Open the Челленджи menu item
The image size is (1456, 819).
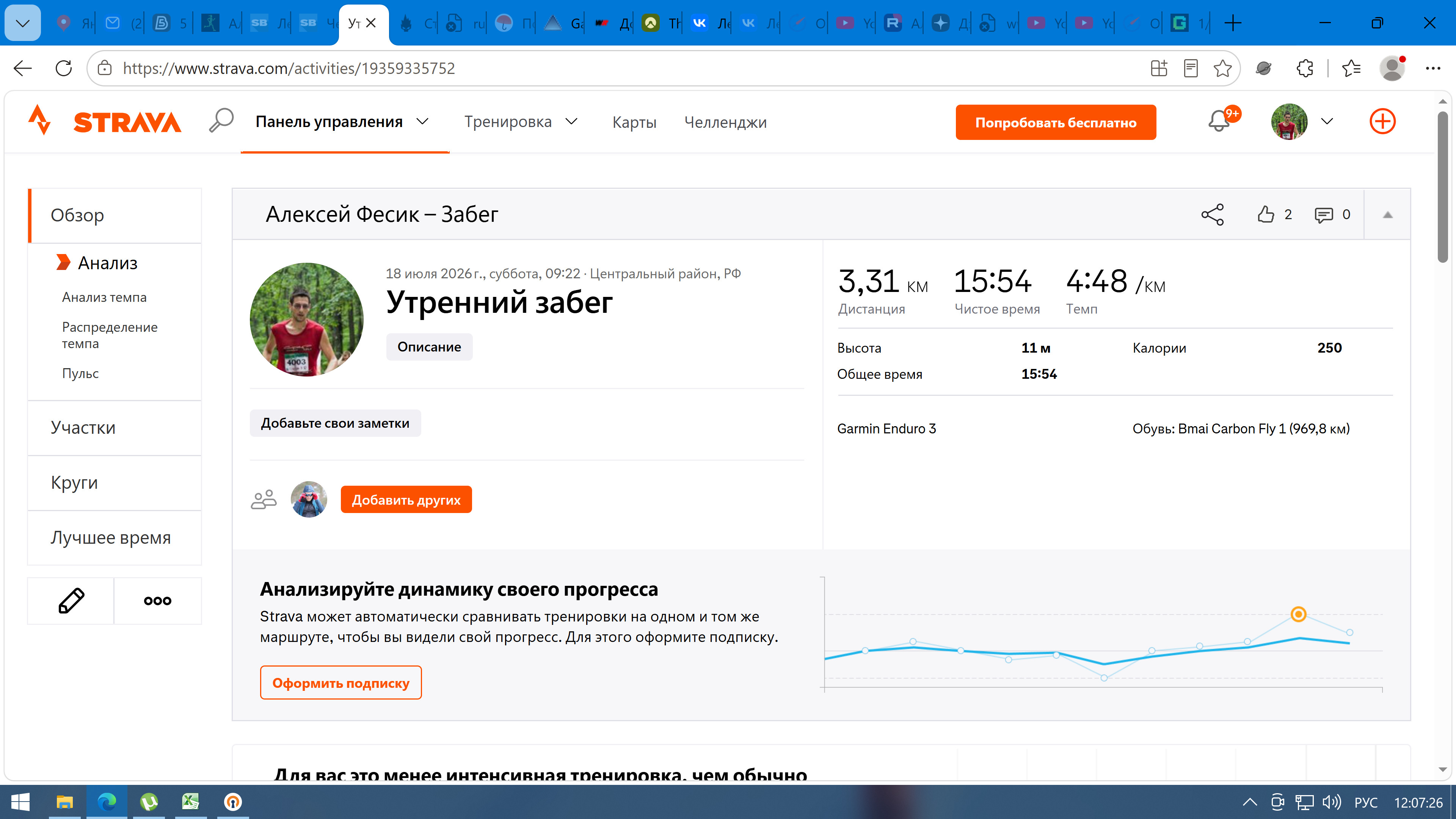[725, 122]
